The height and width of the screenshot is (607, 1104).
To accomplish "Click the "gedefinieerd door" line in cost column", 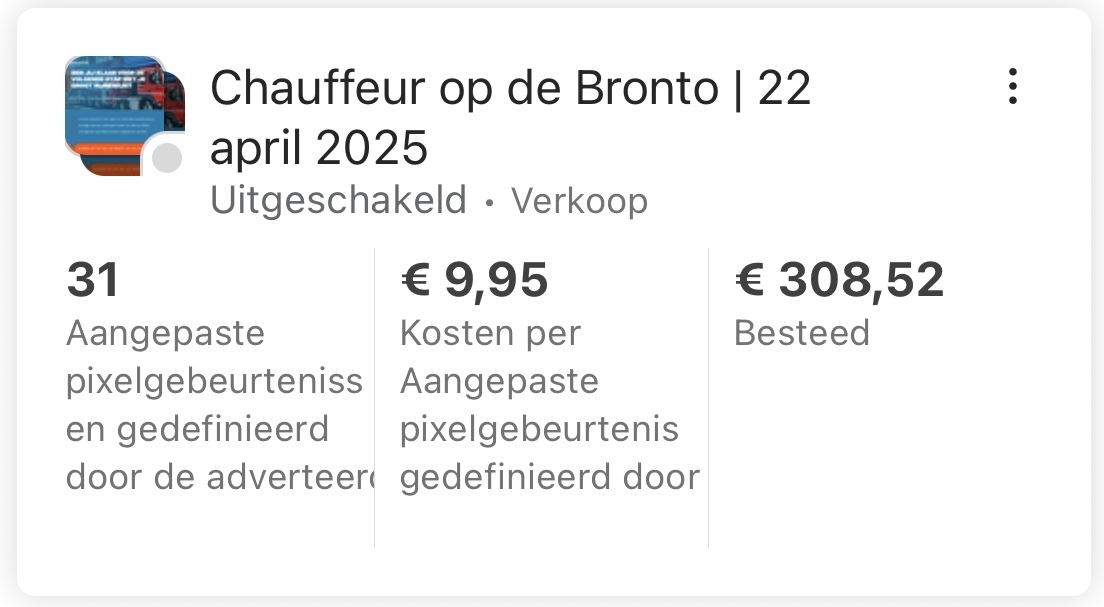I will (x=549, y=477).
